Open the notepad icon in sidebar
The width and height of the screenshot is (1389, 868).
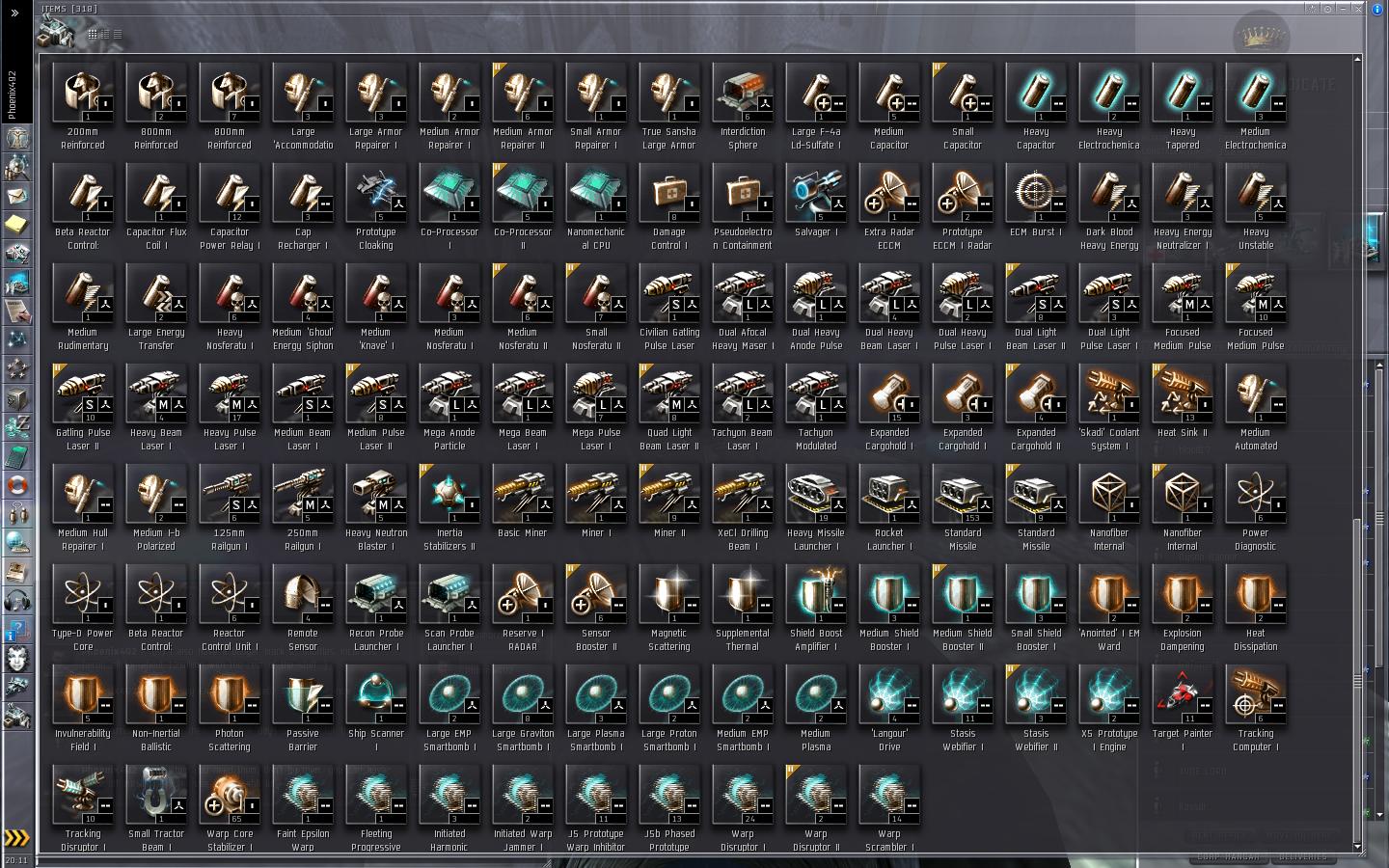point(17,225)
